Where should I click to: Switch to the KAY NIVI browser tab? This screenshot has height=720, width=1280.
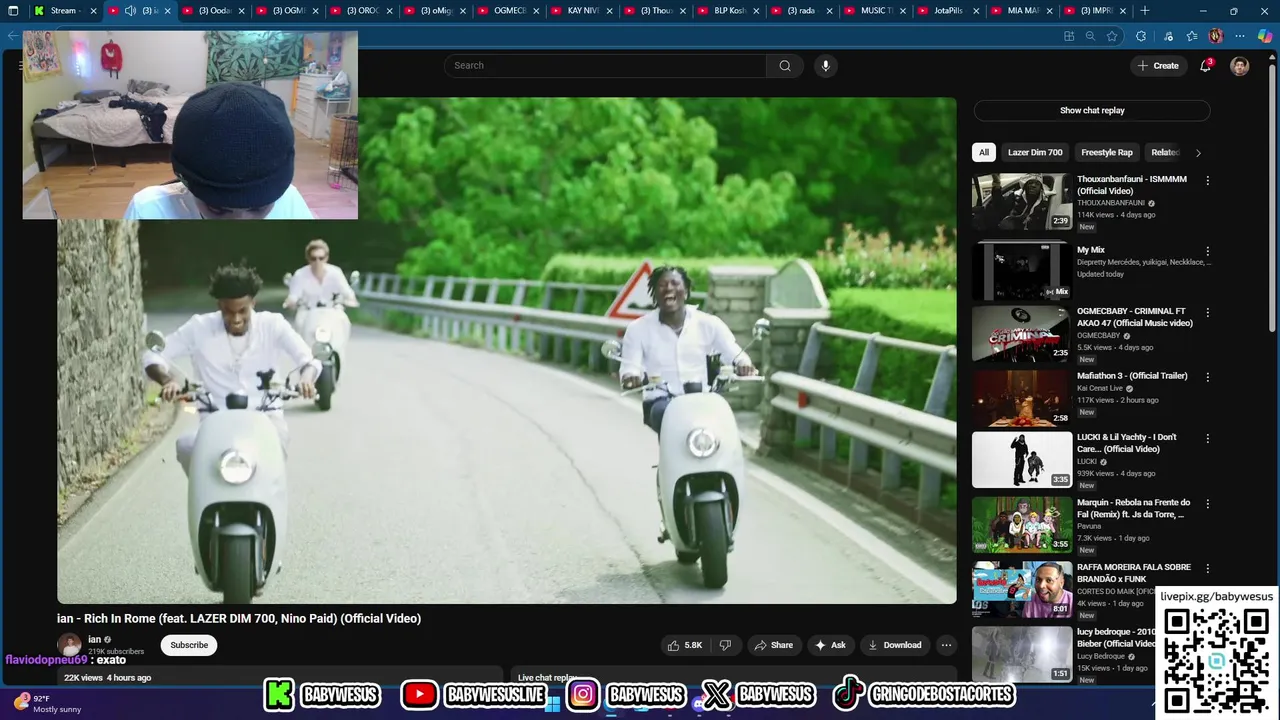click(x=583, y=11)
